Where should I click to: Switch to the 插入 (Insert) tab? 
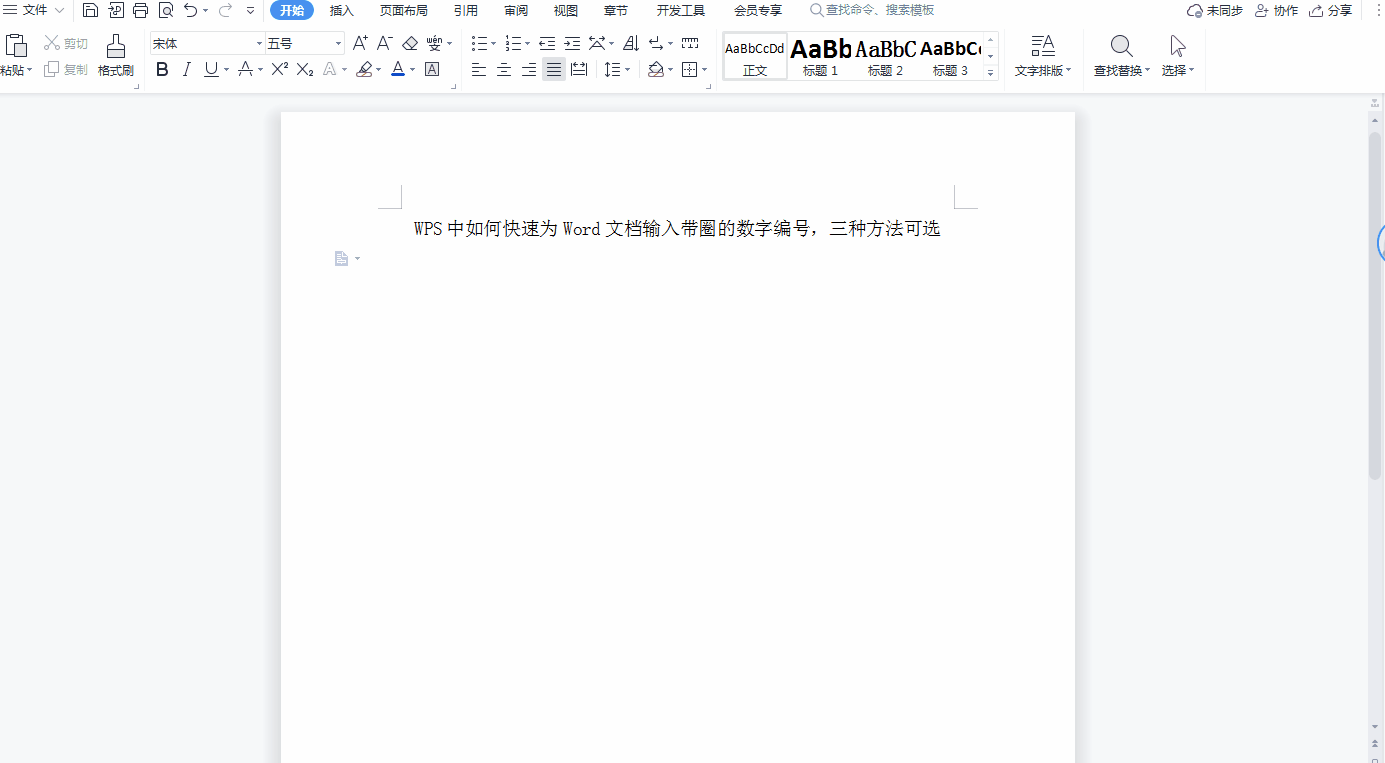coord(342,11)
